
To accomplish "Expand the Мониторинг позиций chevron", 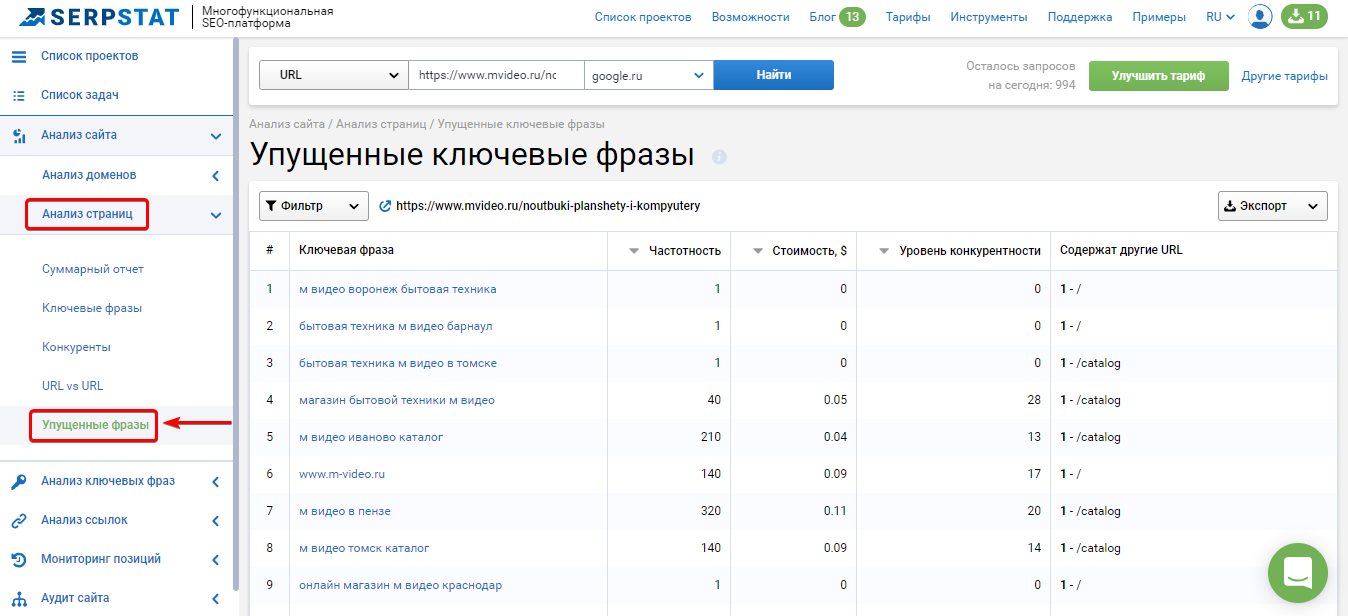I will [x=215, y=560].
